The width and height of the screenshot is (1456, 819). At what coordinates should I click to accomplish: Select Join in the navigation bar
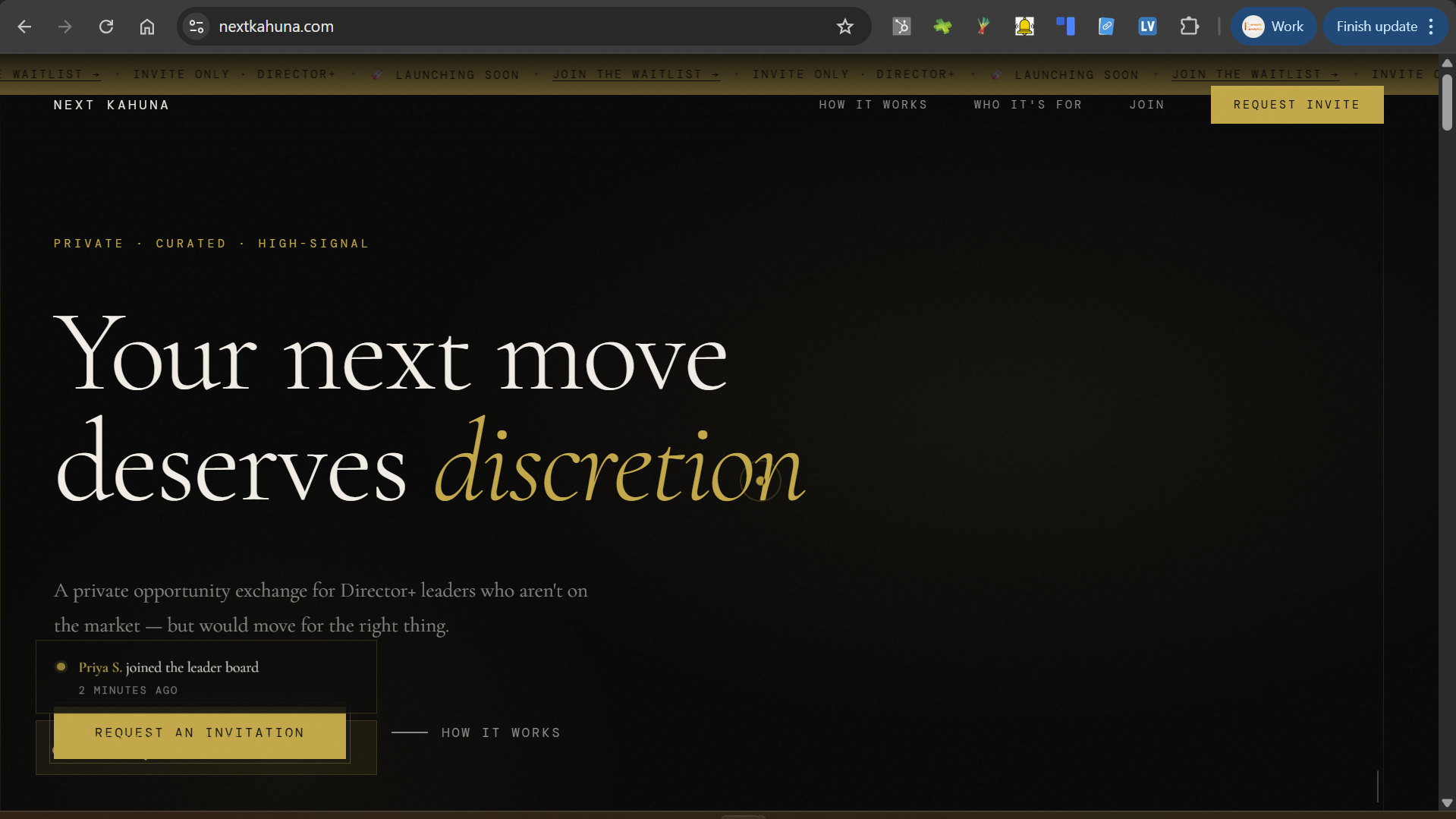(1146, 105)
